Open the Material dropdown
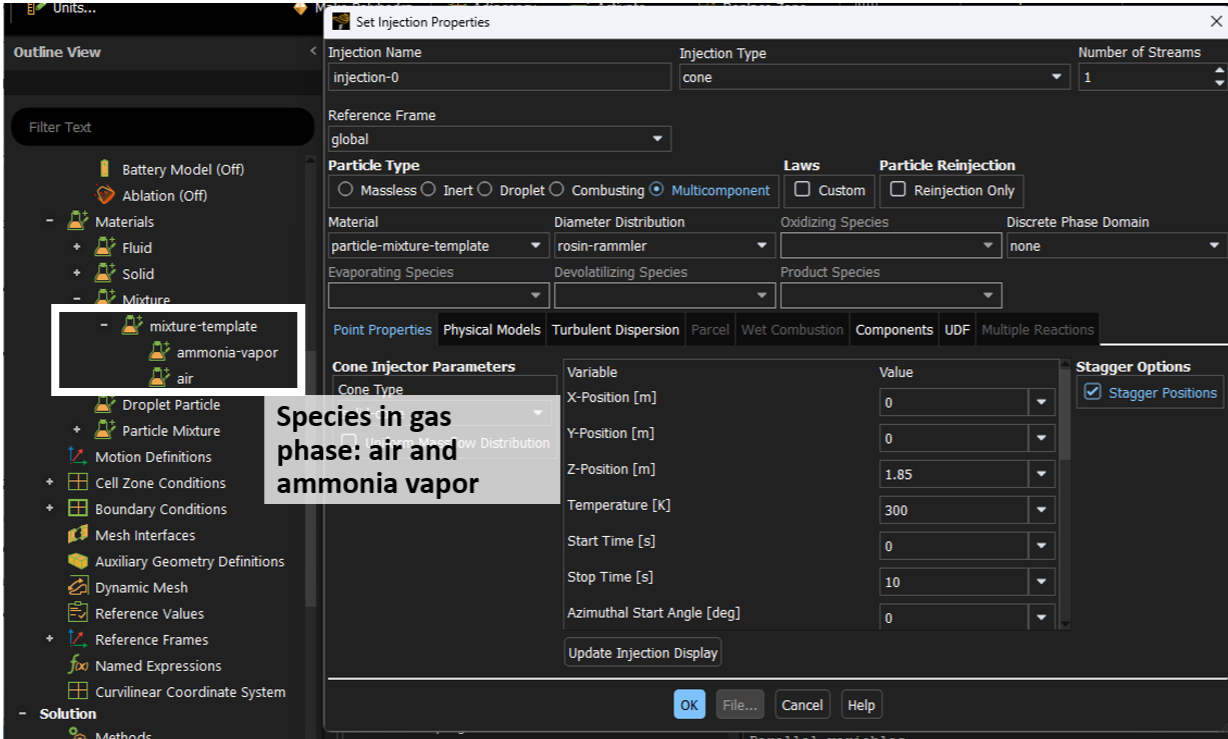1228x739 pixels. 438,245
